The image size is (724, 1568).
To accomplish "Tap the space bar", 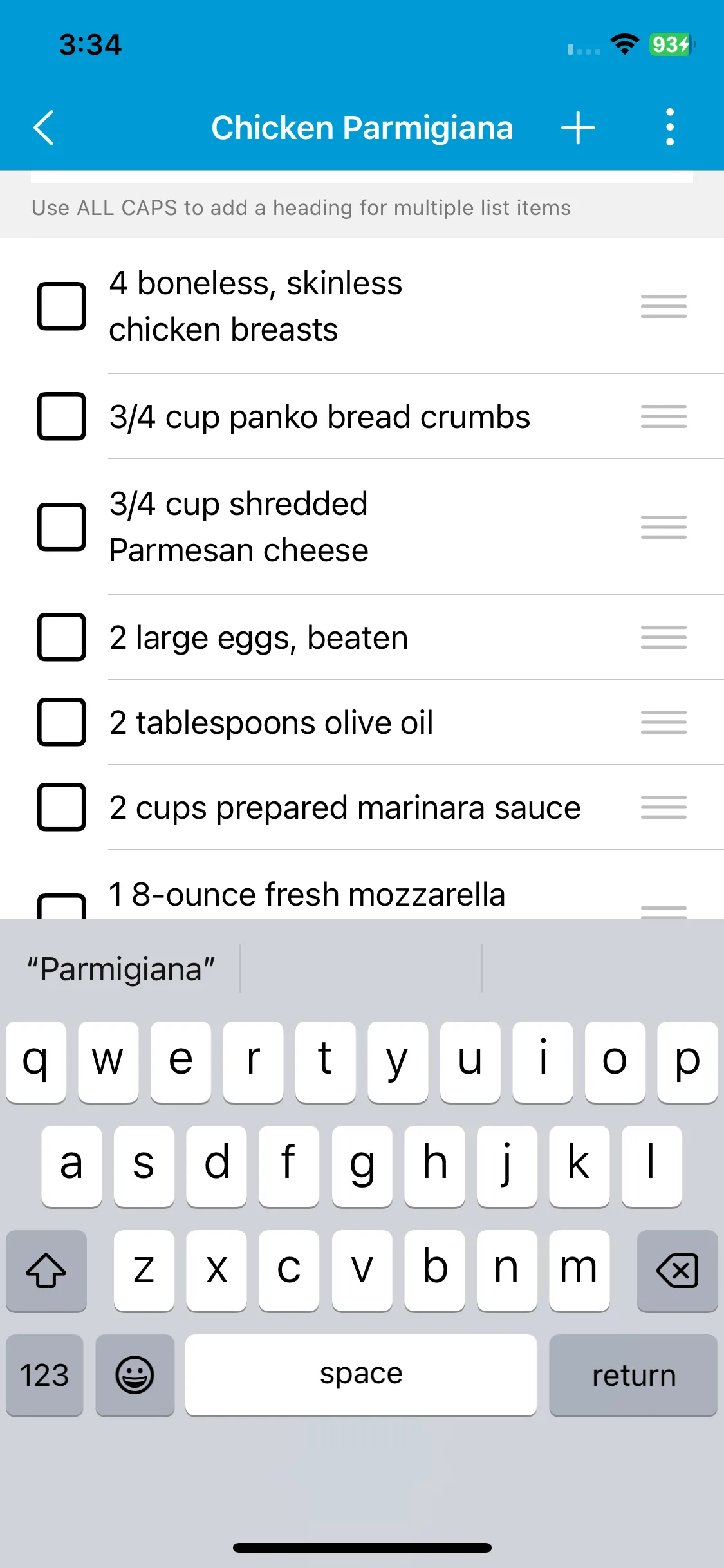I will (361, 1376).
